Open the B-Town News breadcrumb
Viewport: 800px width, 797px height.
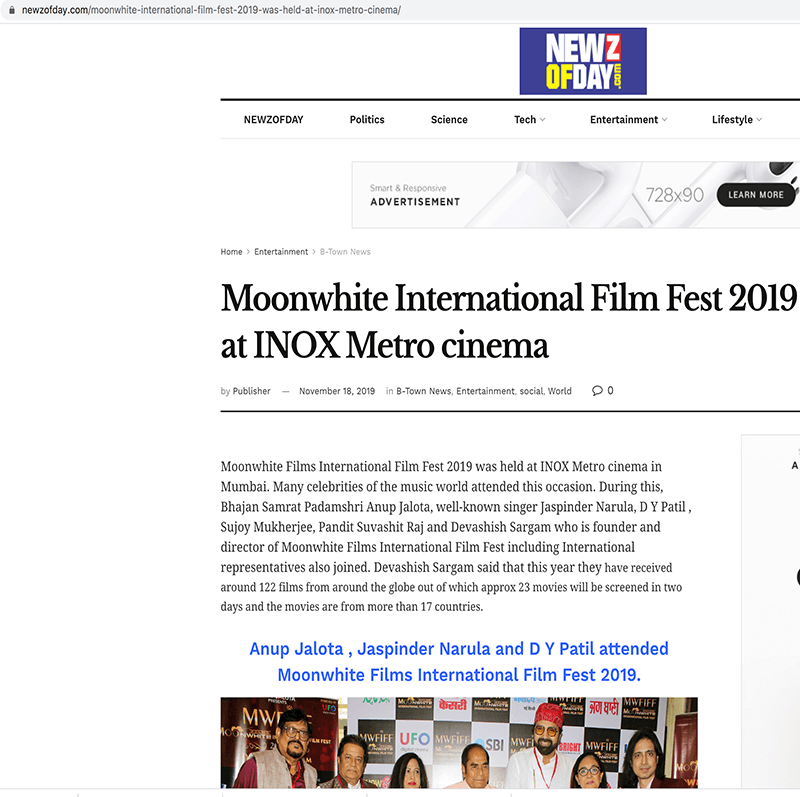(x=345, y=252)
